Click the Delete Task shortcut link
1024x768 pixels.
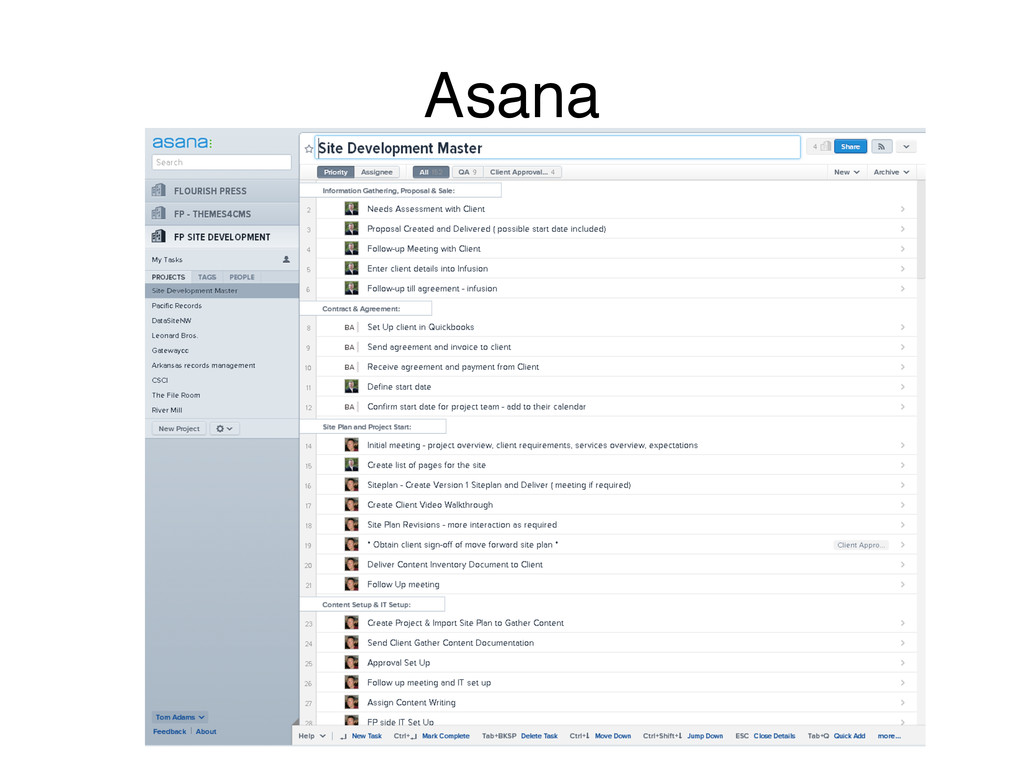click(x=539, y=736)
